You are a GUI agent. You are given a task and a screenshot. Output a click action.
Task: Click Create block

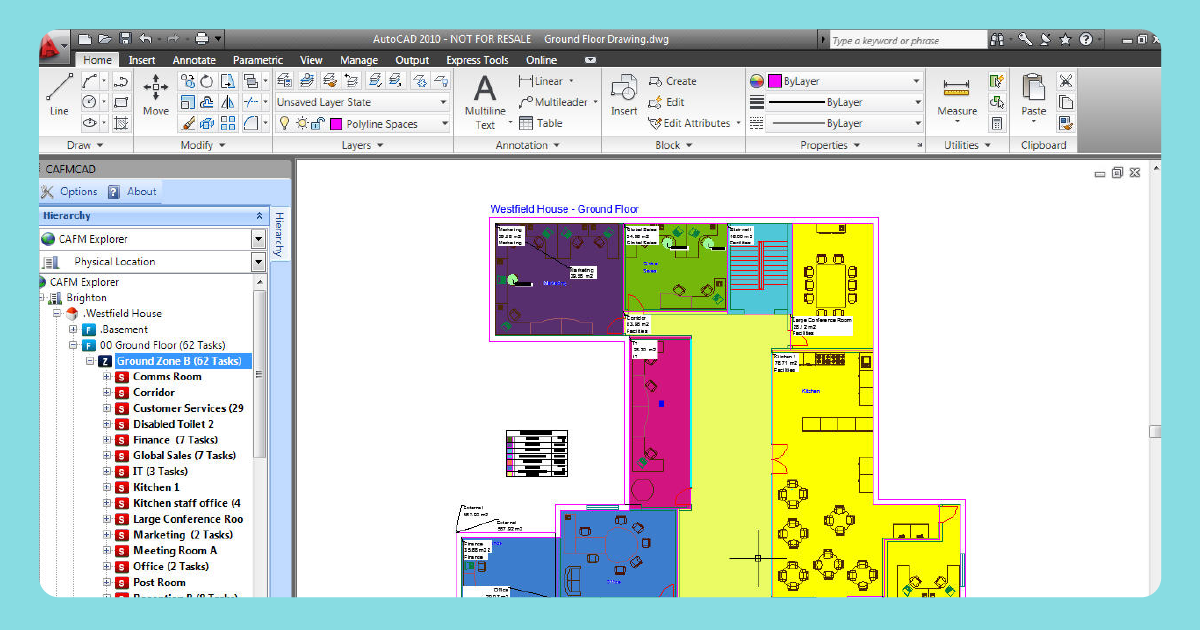[672, 81]
